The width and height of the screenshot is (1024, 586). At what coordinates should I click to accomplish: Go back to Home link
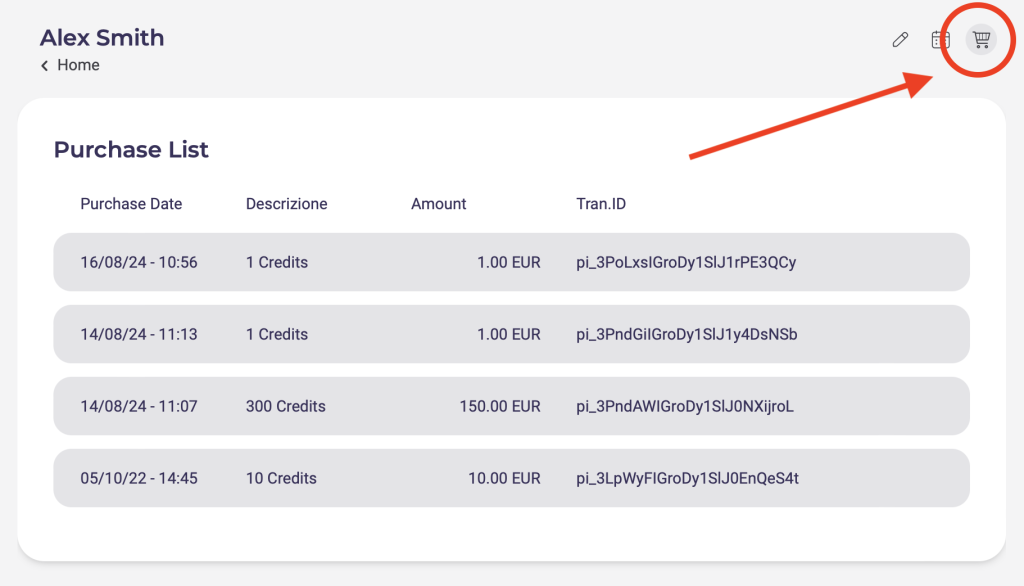[x=78, y=65]
